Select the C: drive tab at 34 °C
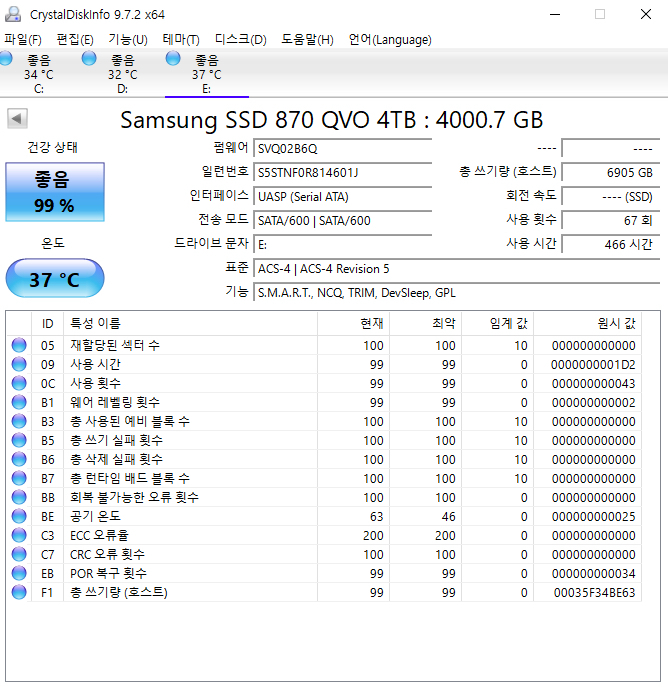 coord(39,73)
